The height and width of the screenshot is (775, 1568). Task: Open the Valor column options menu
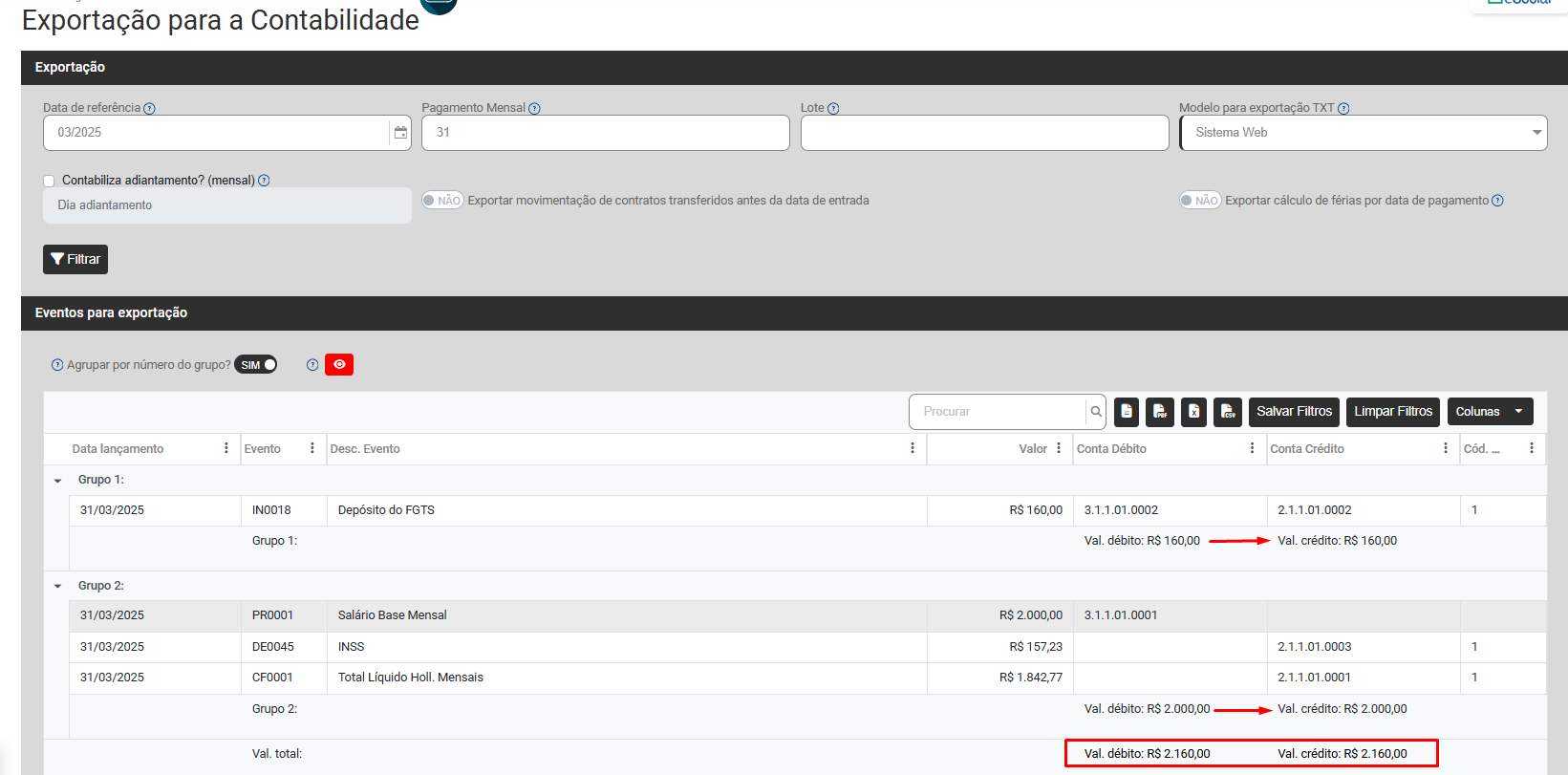(x=1059, y=448)
